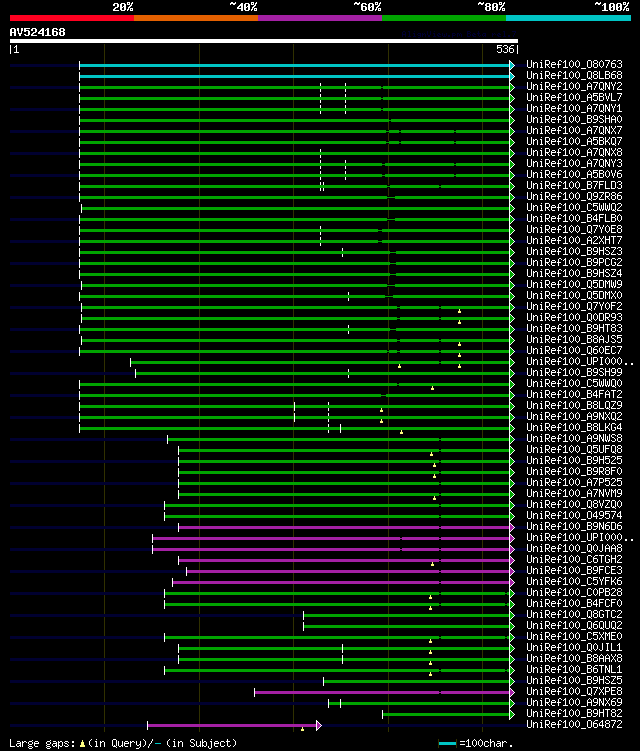Screen dimensions: 640x751
Task: Select the UniRef100_B8LQZ9 label
Action: (x=574, y=406)
